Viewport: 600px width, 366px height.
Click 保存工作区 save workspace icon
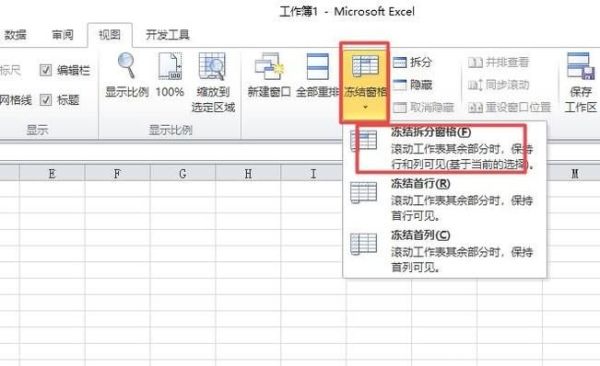click(x=580, y=82)
